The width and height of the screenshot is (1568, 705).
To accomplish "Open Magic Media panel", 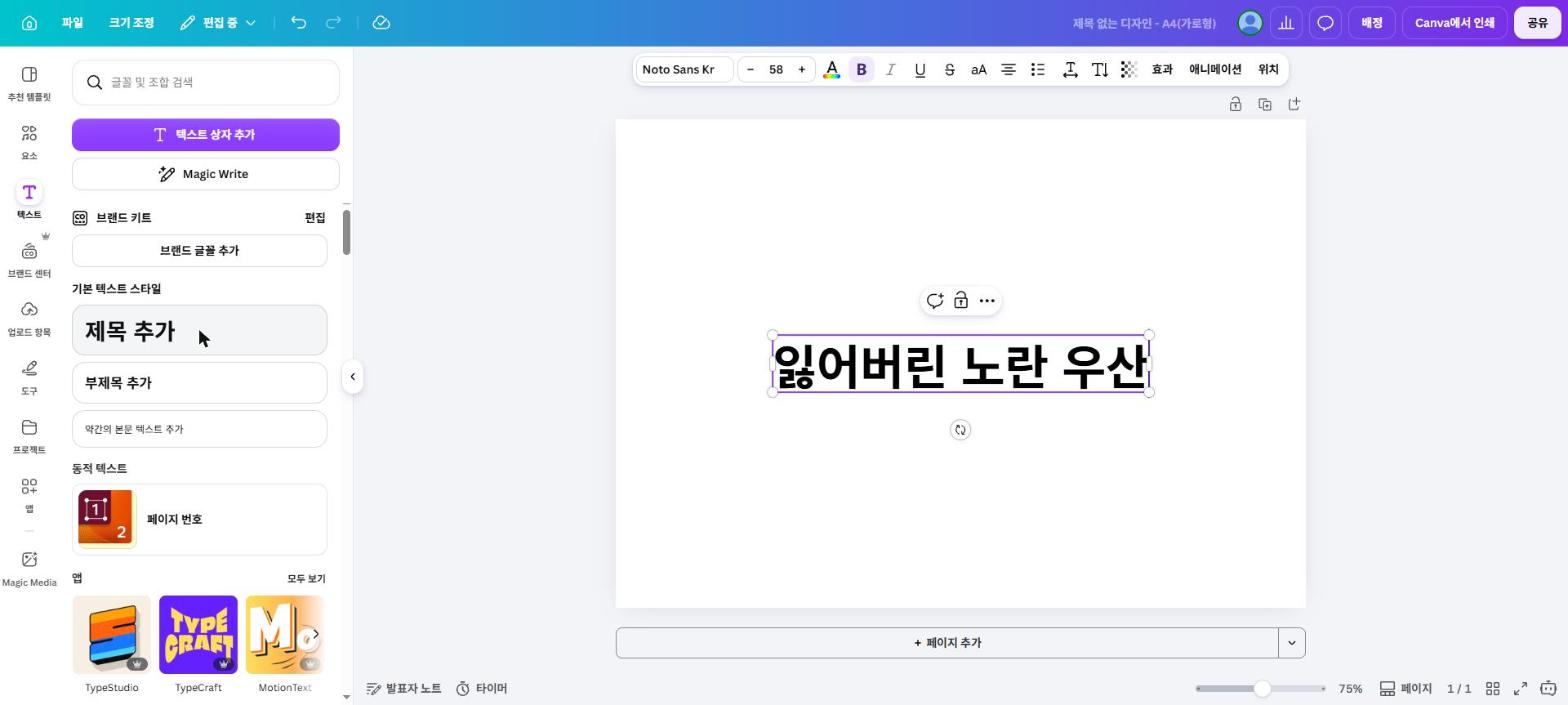I will click(x=29, y=569).
